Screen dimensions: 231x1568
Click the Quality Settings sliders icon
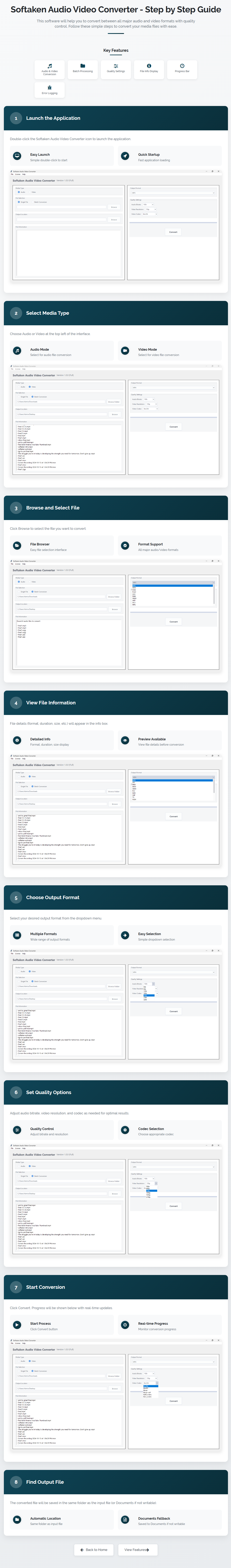116,66
